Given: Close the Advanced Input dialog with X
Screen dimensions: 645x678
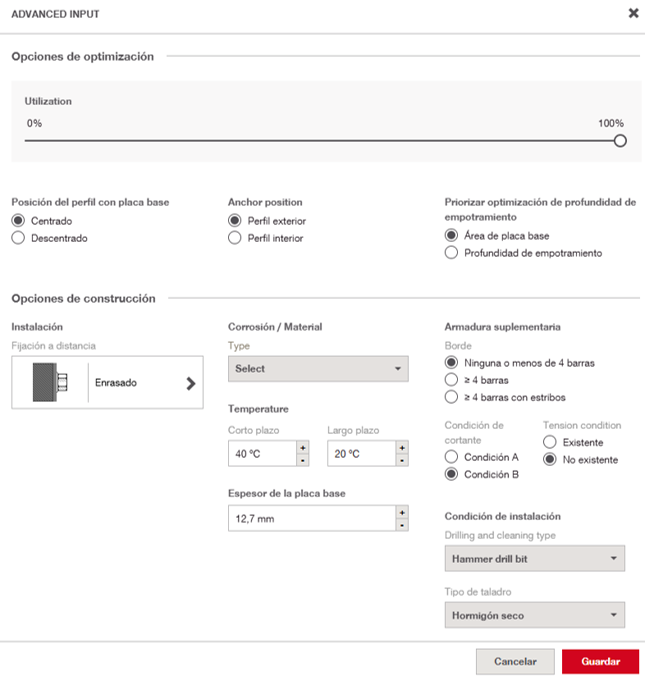Looking at the screenshot, I should pos(633,13).
